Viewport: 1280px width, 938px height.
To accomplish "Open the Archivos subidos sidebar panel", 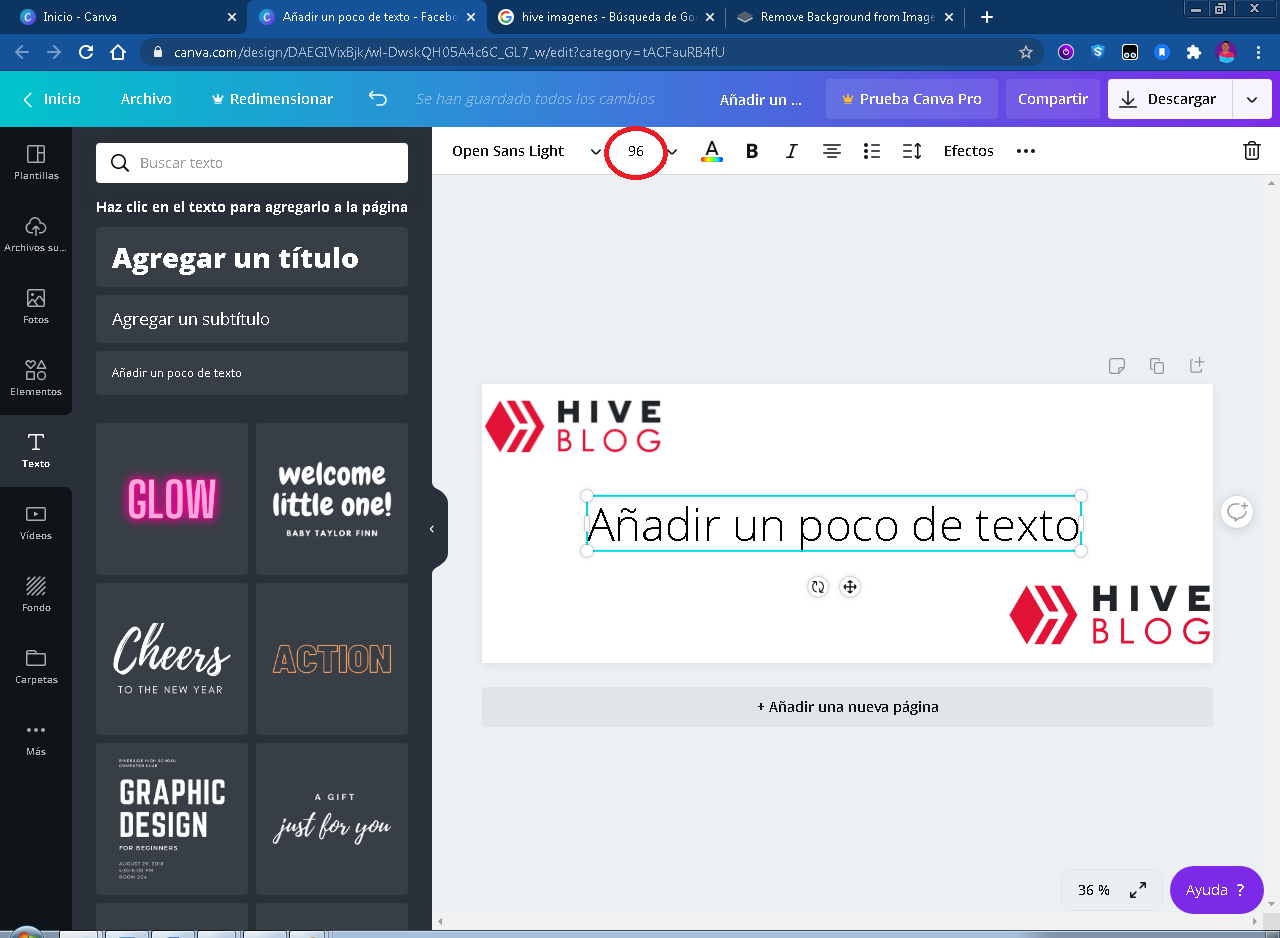I will [36, 235].
